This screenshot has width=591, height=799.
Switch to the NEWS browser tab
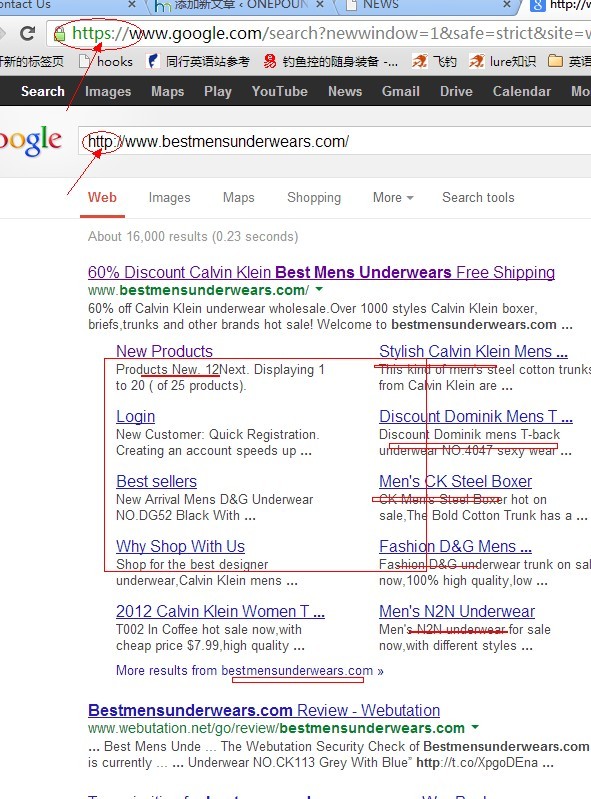coord(428,5)
